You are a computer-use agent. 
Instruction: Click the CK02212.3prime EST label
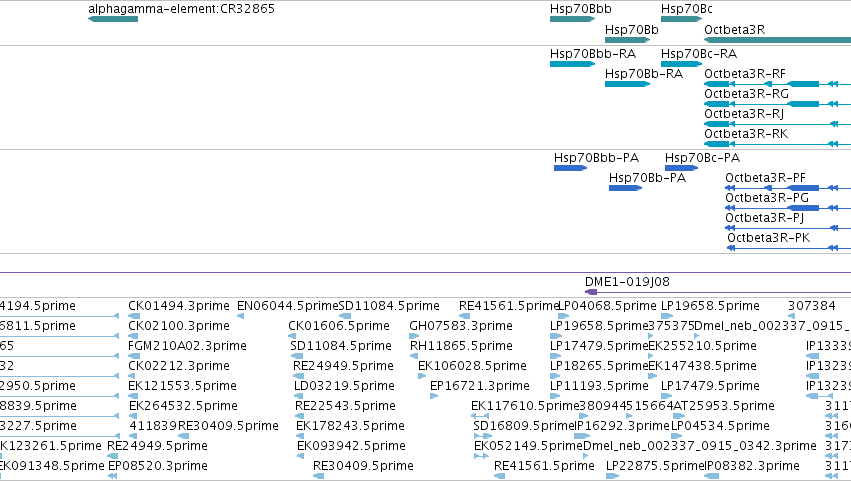[x=179, y=366]
